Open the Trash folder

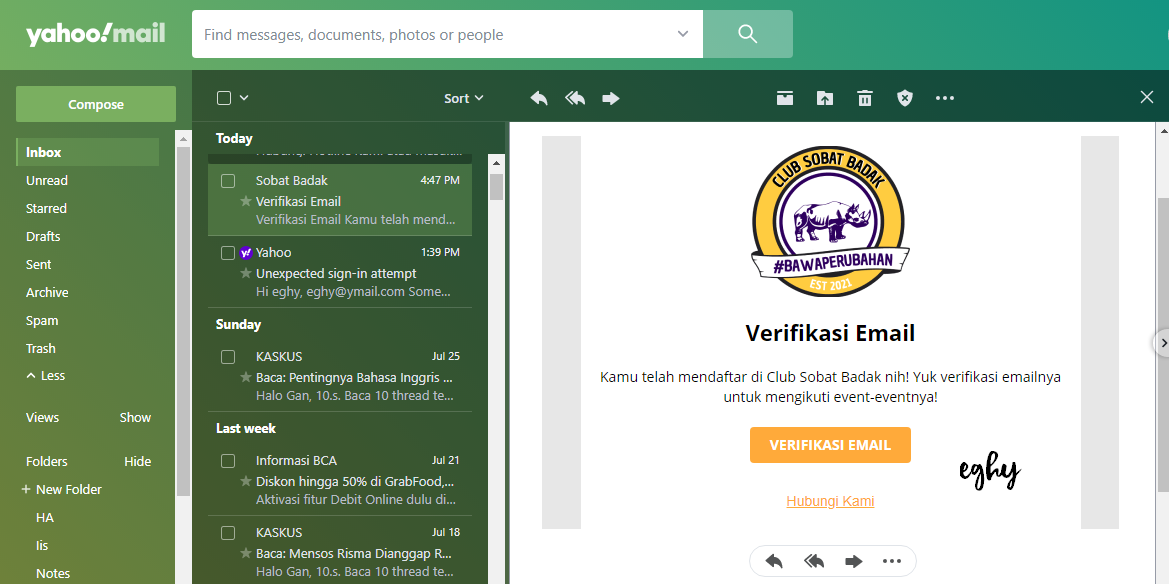[x=40, y=348]
